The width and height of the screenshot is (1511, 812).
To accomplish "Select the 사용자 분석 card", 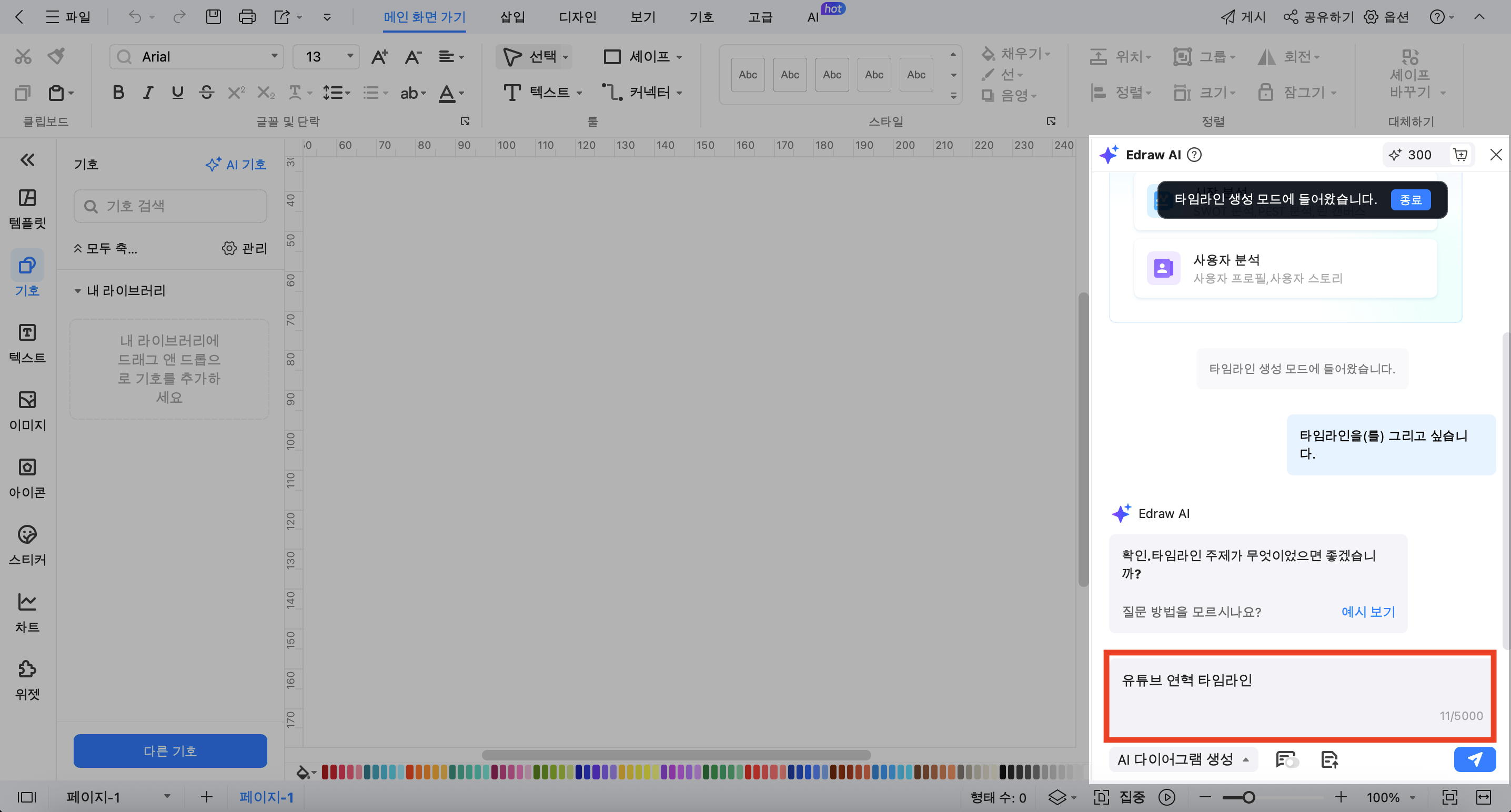I will pos(1285,268).
